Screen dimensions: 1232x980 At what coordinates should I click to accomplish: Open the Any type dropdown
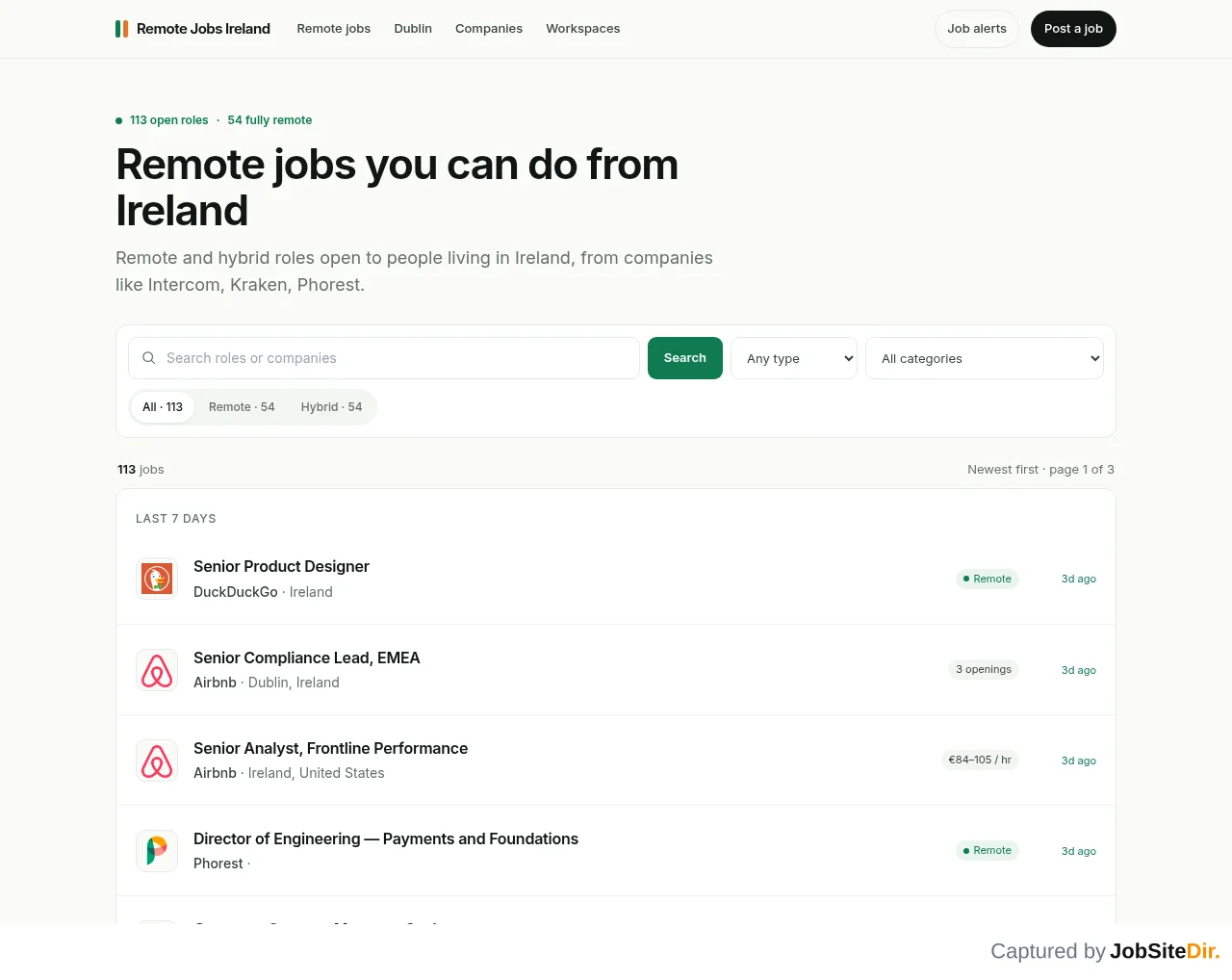[794, 358]
